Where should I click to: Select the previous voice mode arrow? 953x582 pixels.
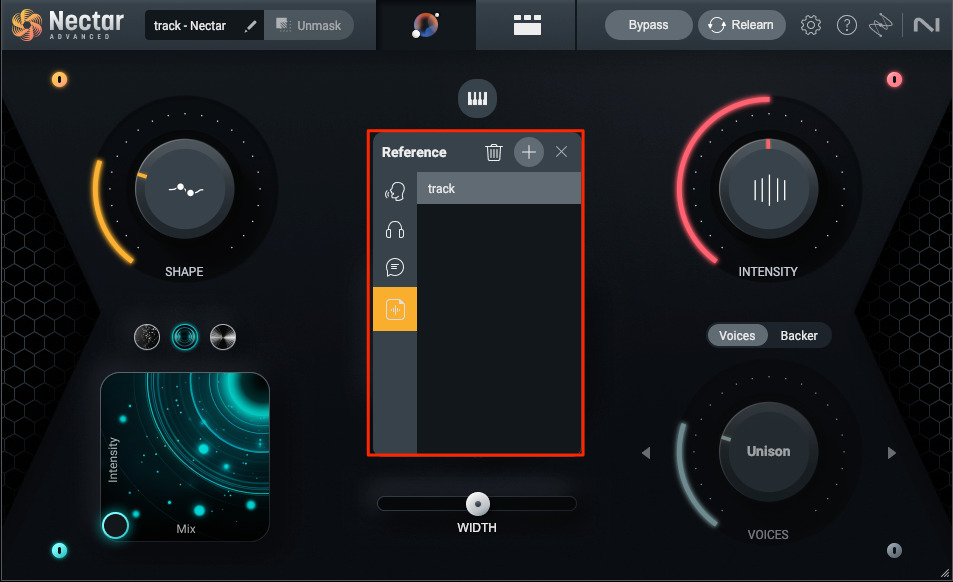(x=646, y=453)
